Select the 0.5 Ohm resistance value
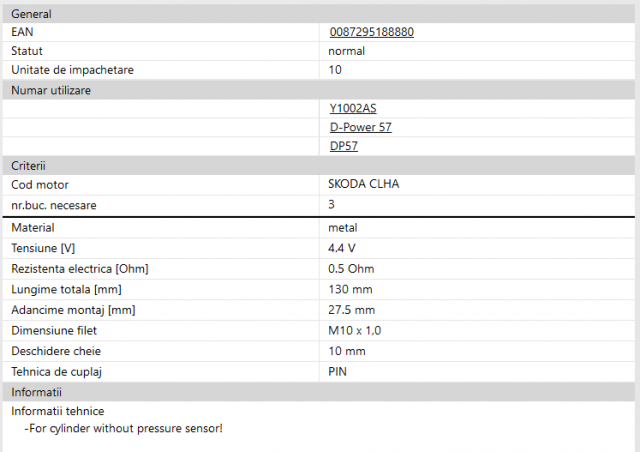The width and height of the screenshot is (640, 452). point(350,268)
